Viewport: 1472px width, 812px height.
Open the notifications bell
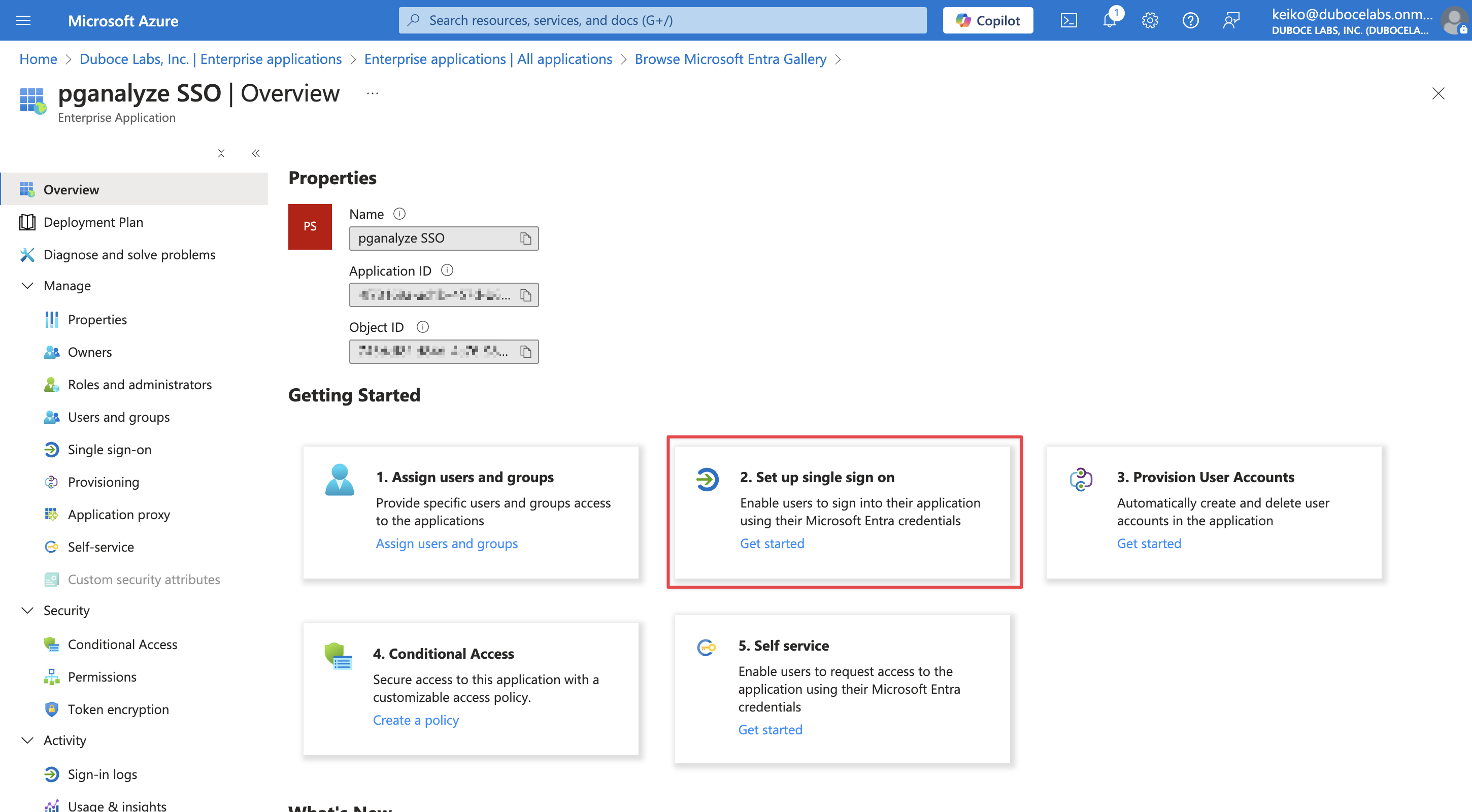click(x=1109, y=21)
